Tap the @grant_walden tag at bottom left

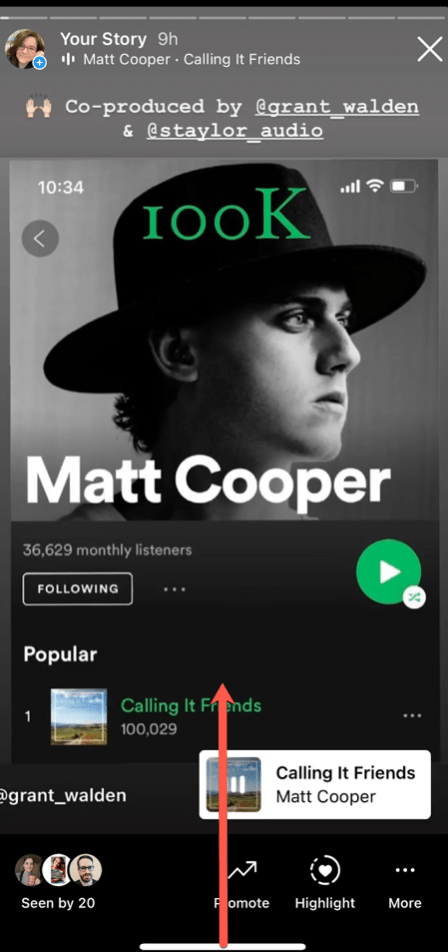click(x=62, y=795)
